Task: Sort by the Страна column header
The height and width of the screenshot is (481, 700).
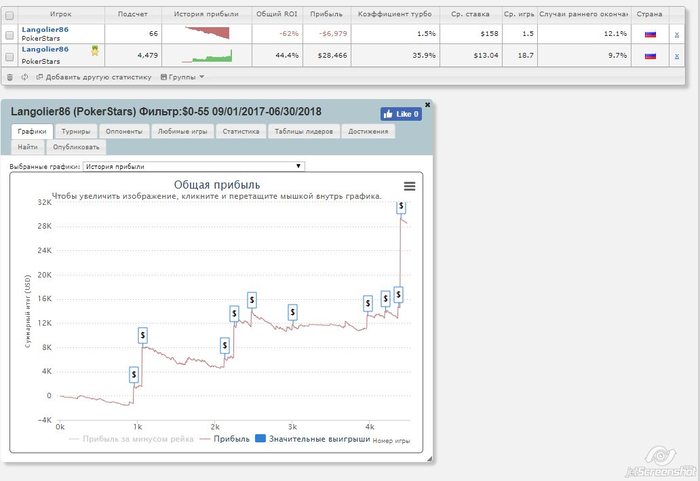Action: (x=650, y=14)
